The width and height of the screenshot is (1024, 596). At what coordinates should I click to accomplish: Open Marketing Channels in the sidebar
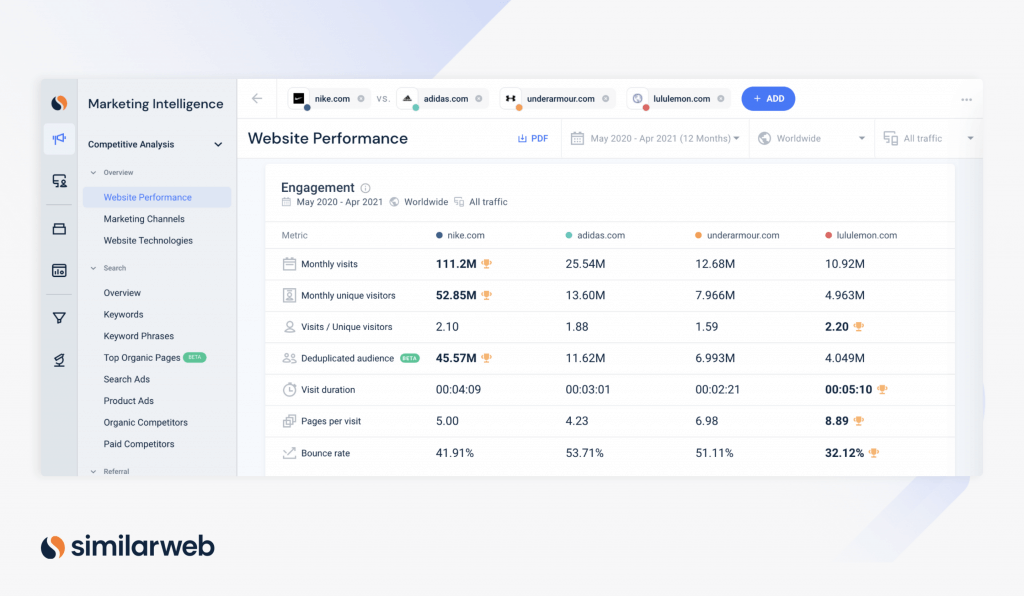[144, 219]
